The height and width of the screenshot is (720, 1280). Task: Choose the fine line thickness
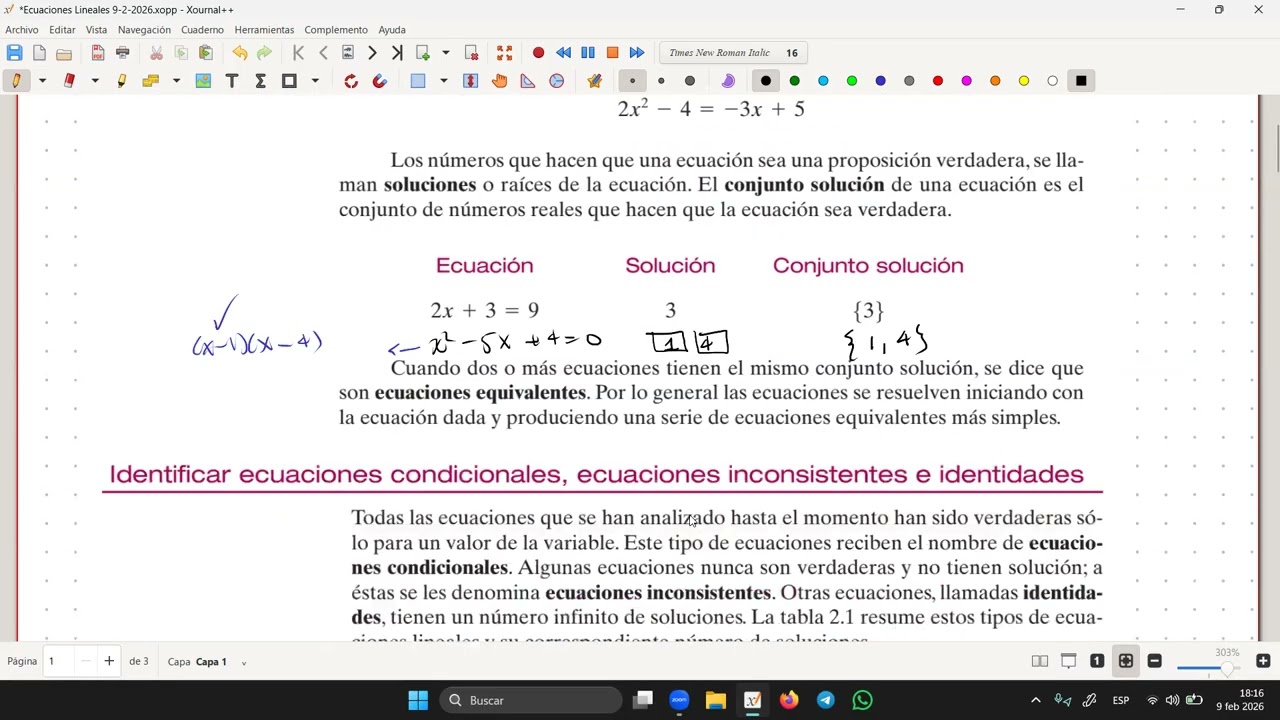tap(632, 81)
